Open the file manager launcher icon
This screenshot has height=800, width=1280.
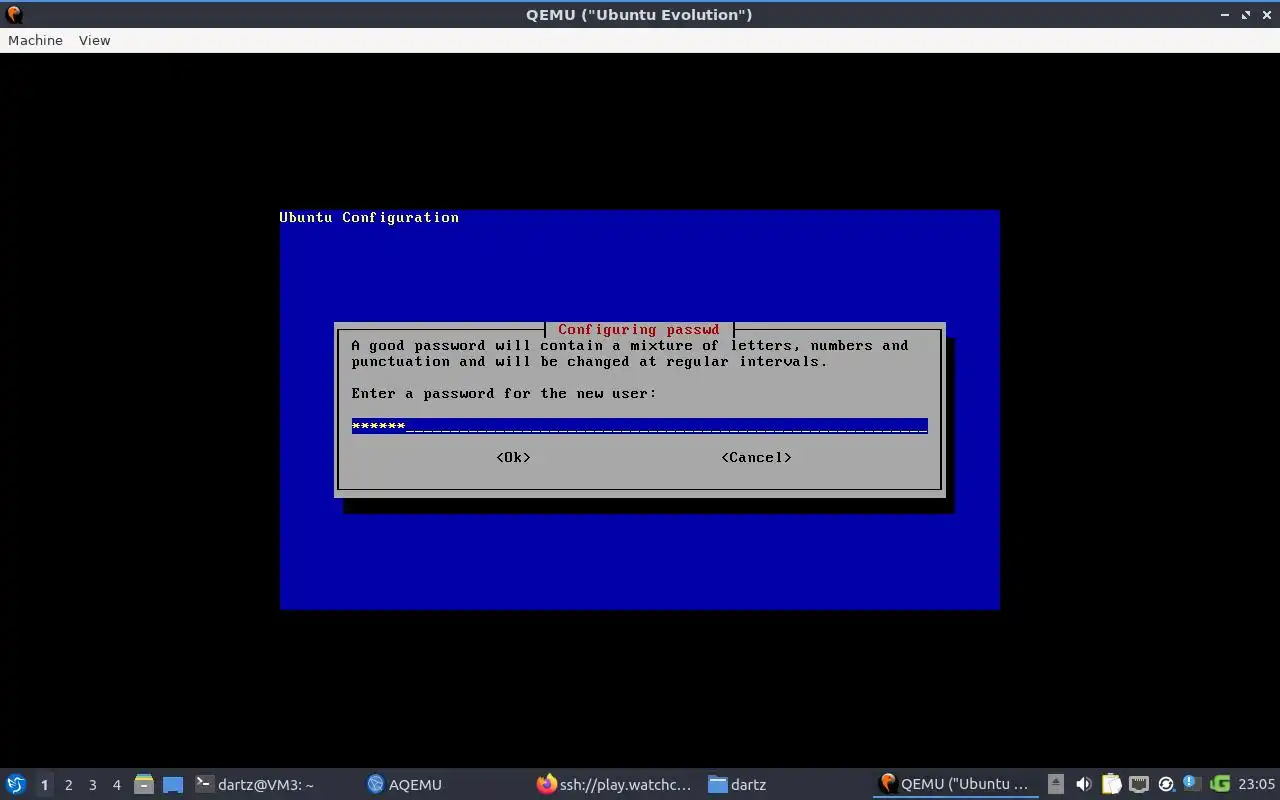click(x=144, y=785)
